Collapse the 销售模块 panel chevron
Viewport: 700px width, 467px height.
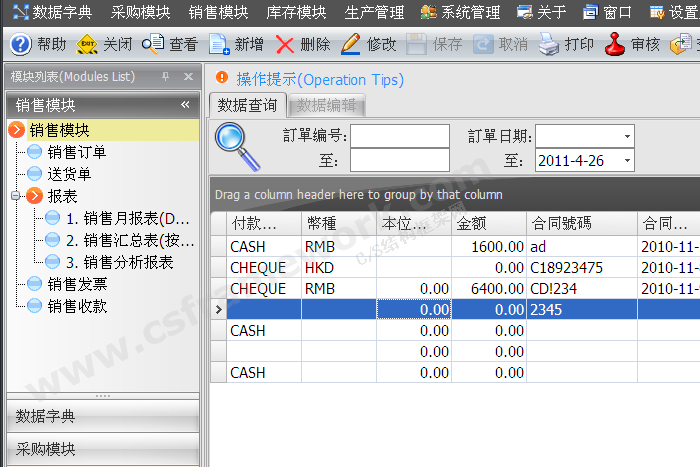pos(185,105)
